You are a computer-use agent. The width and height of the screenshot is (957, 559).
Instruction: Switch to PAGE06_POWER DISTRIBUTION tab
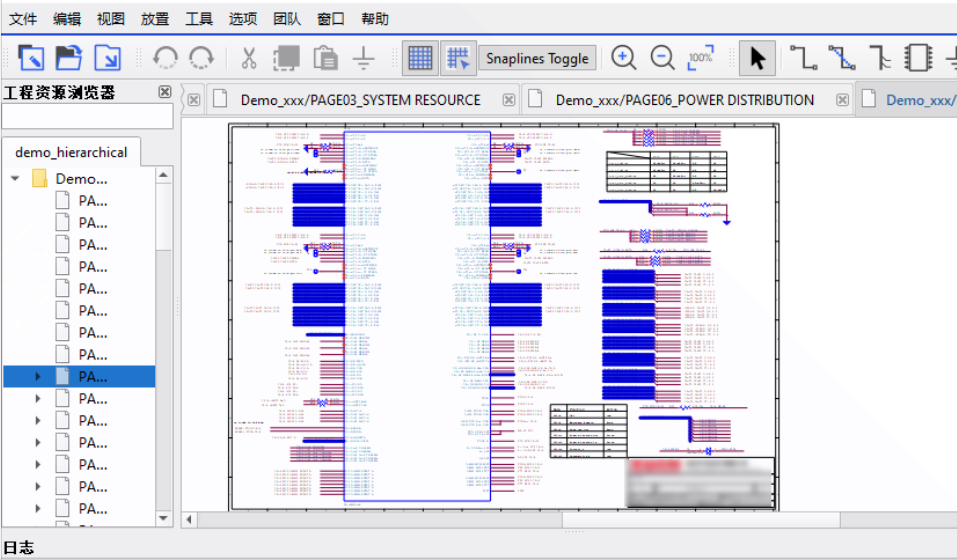(684, 100)
